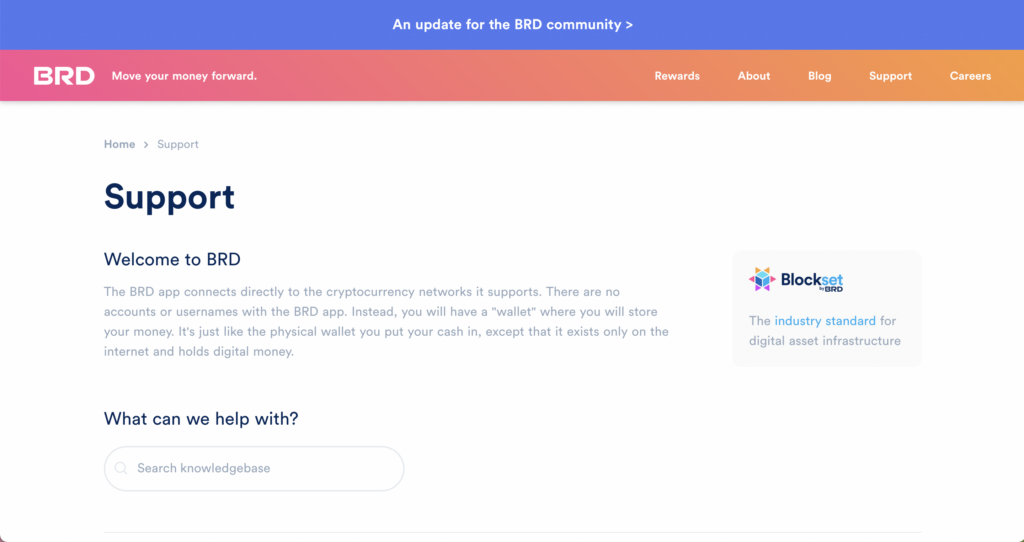Image resolution: width=1024 pixels, height=542 pixels.
Task: Open the Careers nav item
Action: [970, 76]
